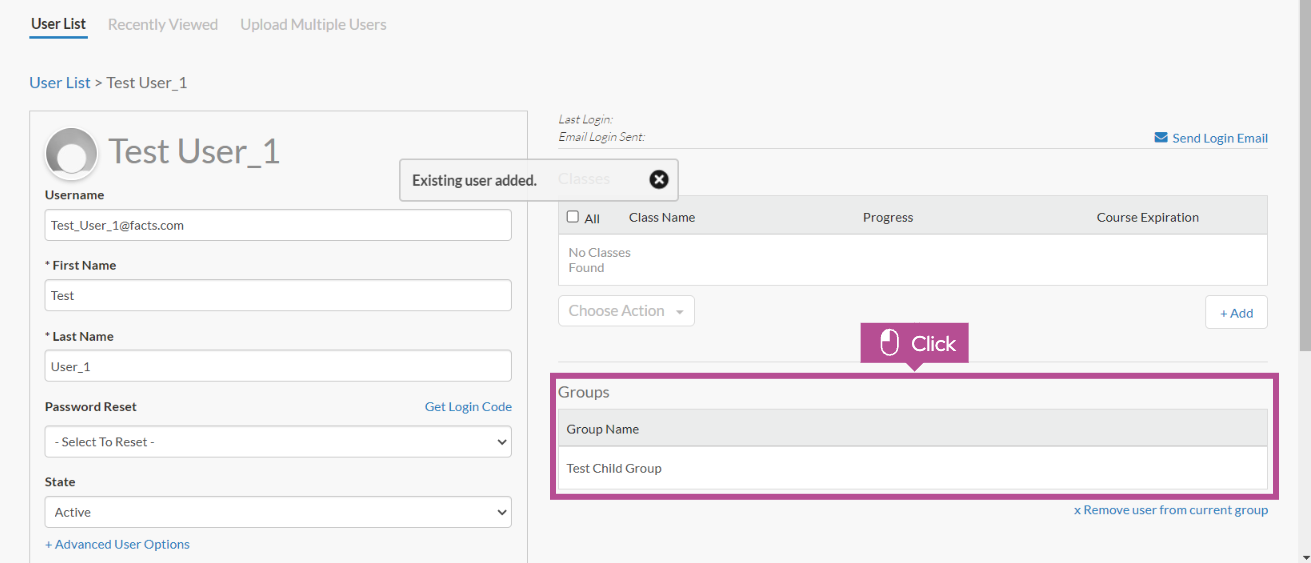Click the 'No Classes Found' text
The width and height of the screenshot is (1311, 563).
(x=600, y=260)
